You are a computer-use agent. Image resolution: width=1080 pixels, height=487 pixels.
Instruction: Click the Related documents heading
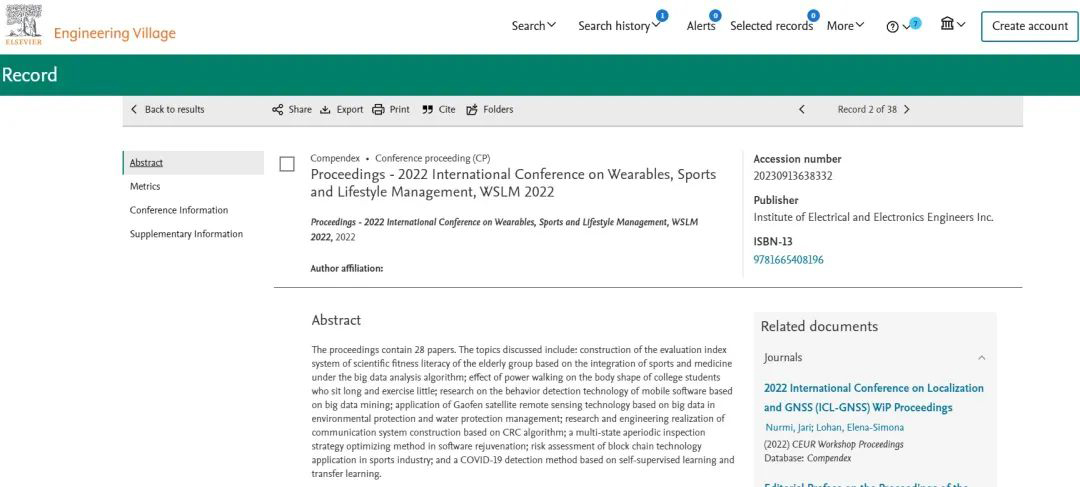point(819,327)
